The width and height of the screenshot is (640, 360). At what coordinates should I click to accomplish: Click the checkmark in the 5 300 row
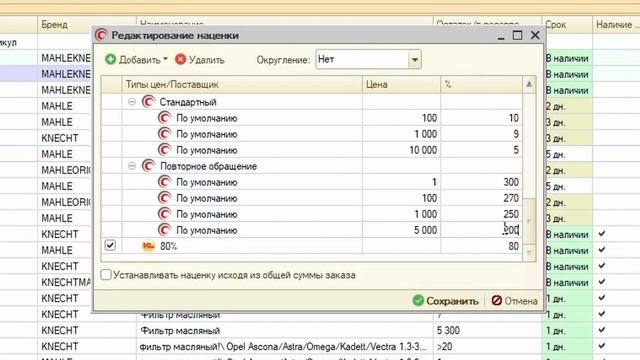[602, 330]
